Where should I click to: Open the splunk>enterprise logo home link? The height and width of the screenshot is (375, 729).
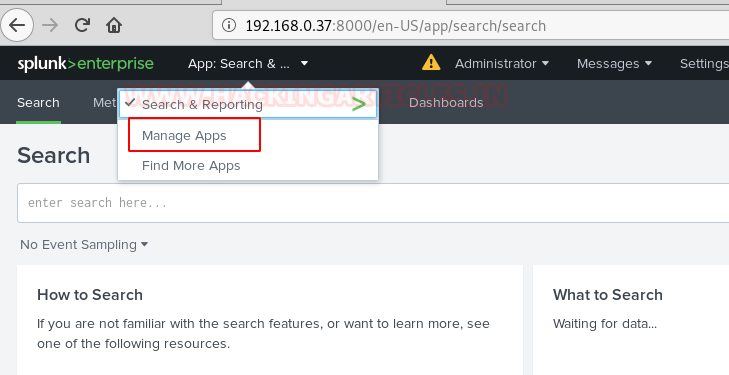[x=86, y=64]
